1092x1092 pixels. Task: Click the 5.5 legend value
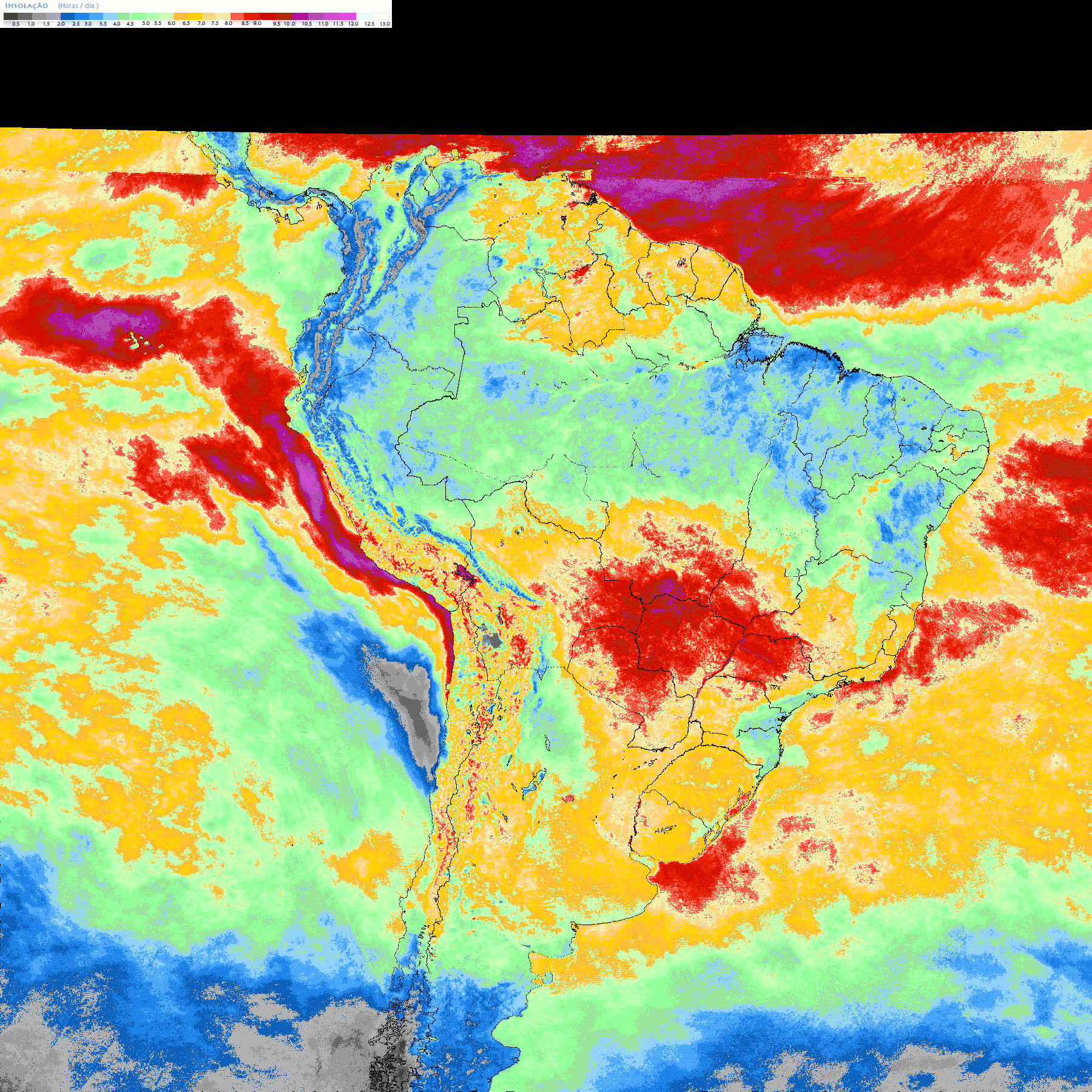coord(158,23)
